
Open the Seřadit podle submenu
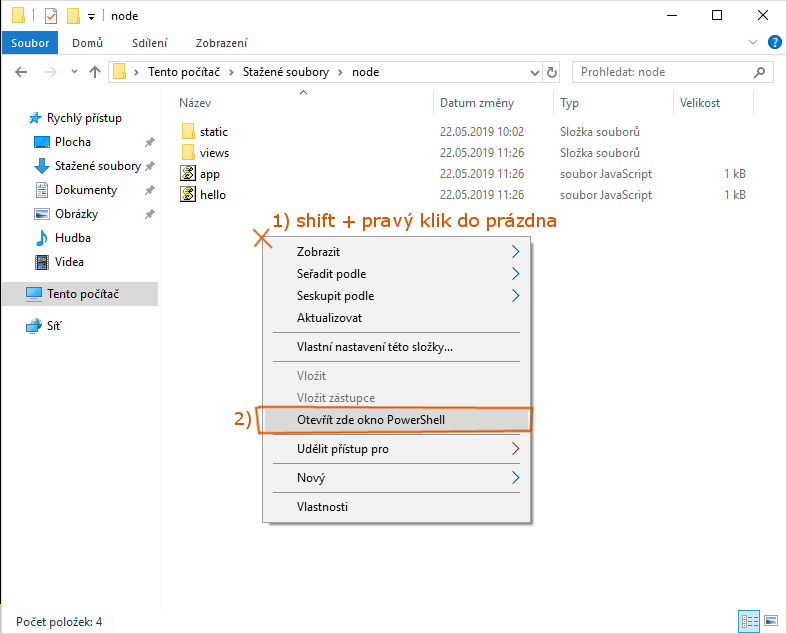pos(397,274)
